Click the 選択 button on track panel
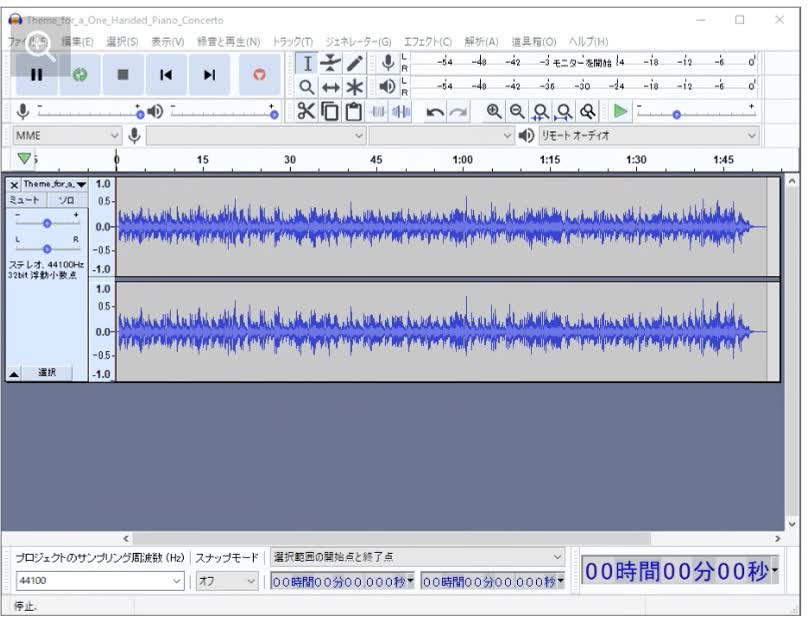The image size is (808, 621). click(x=47, y=373)
